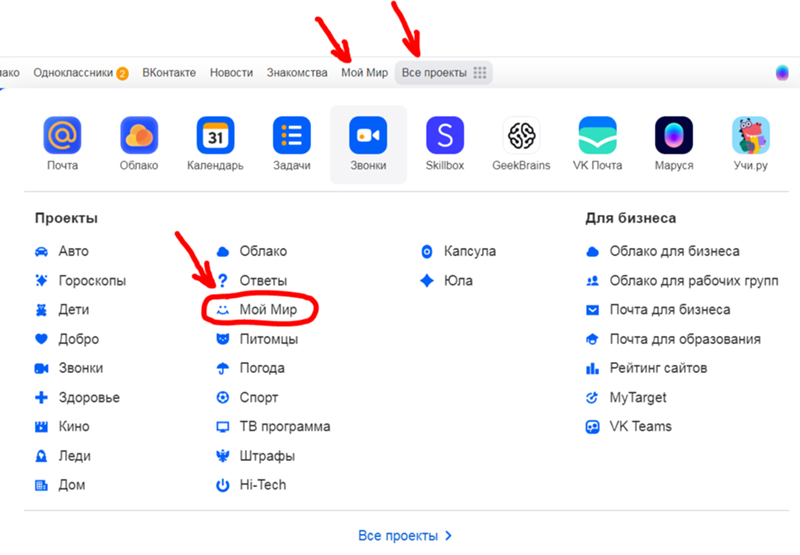Open the GeekBrains brain icon

[x=521, y=135]
